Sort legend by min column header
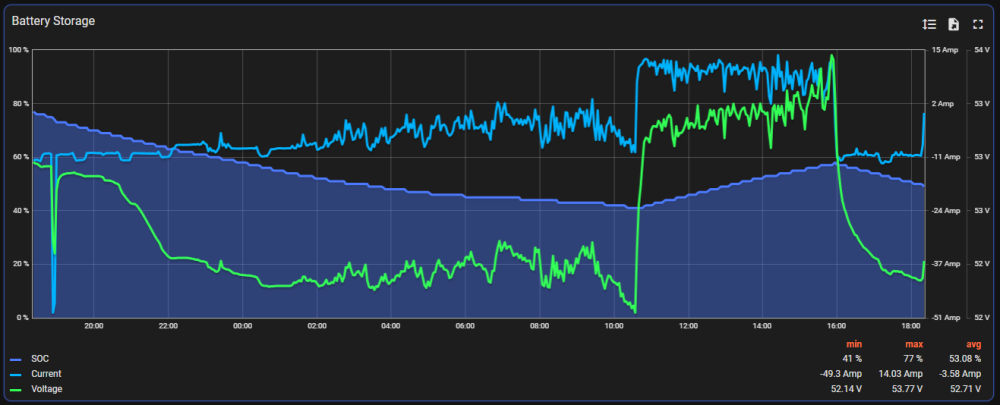Screen dimensions: 1000x405 tap(855, 344)
